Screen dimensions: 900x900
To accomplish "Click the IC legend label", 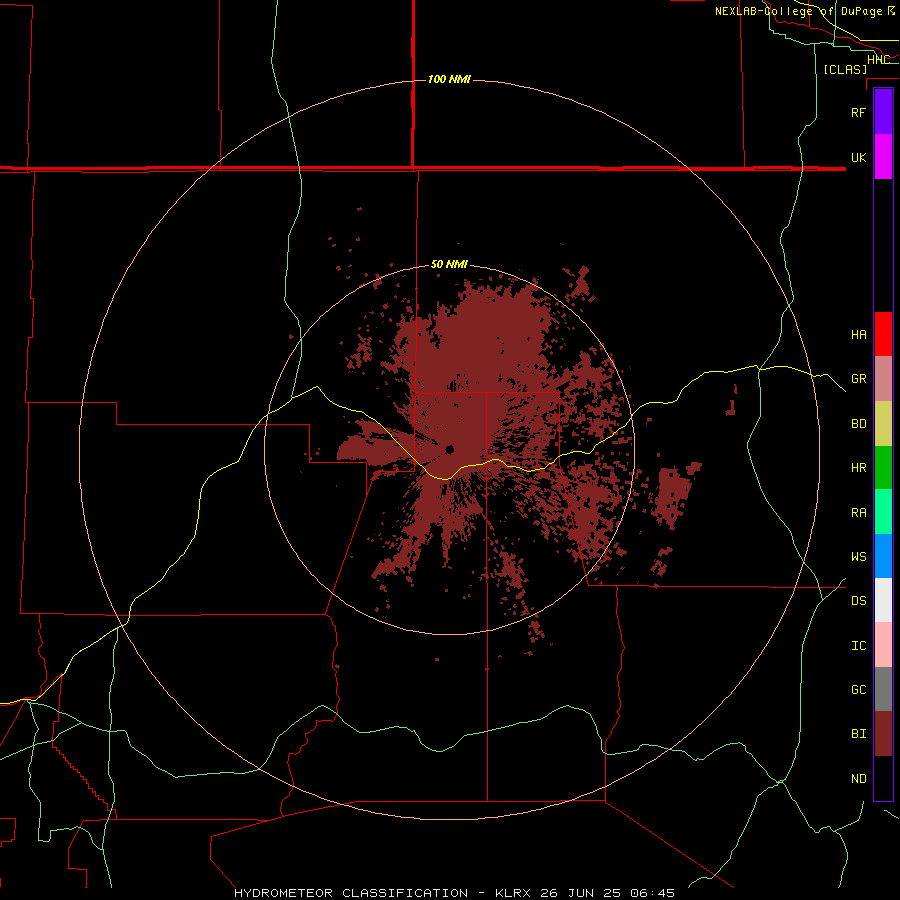I will tap(858, 646).
